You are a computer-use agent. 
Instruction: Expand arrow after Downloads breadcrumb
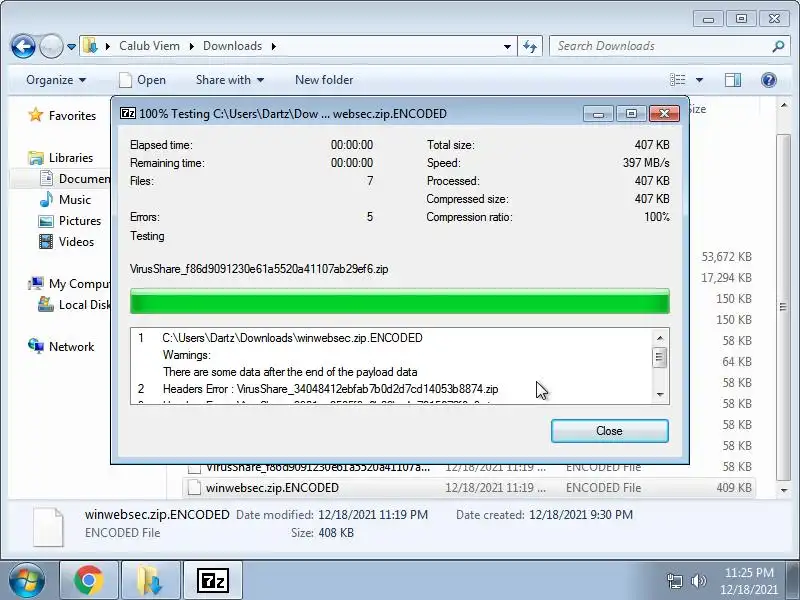click(x=273, y=46)
